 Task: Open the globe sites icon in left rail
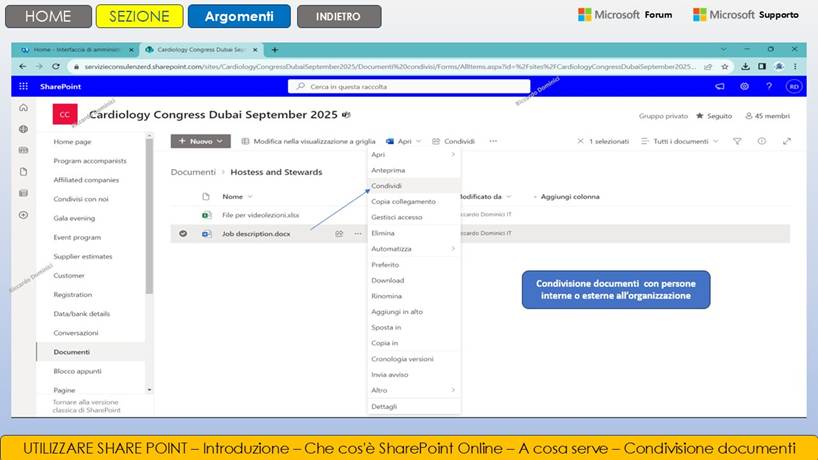pos(23,129)
